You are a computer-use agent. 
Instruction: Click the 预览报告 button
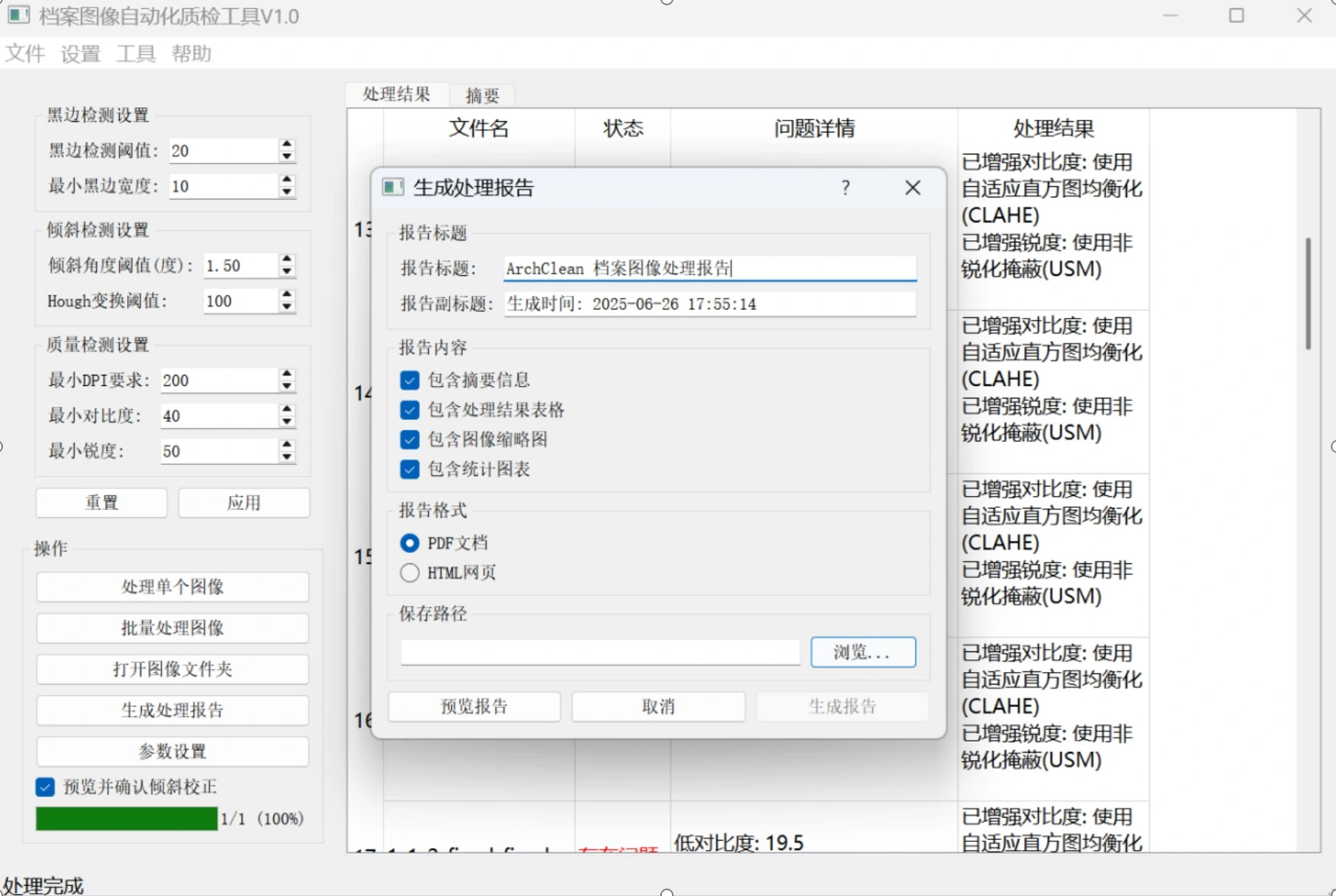(x=474, y=706)
